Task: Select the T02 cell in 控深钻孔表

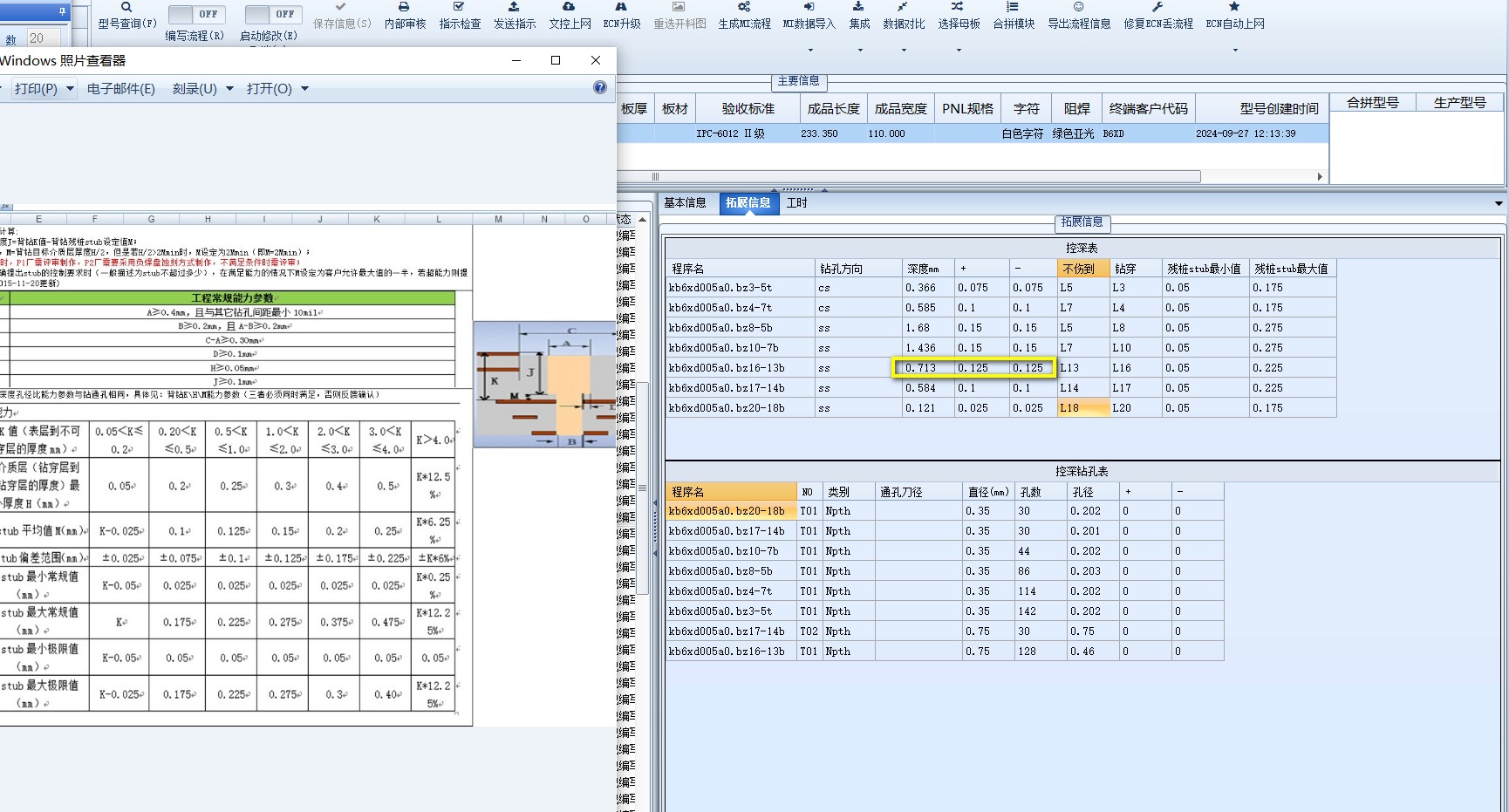Action: (809, 631)
